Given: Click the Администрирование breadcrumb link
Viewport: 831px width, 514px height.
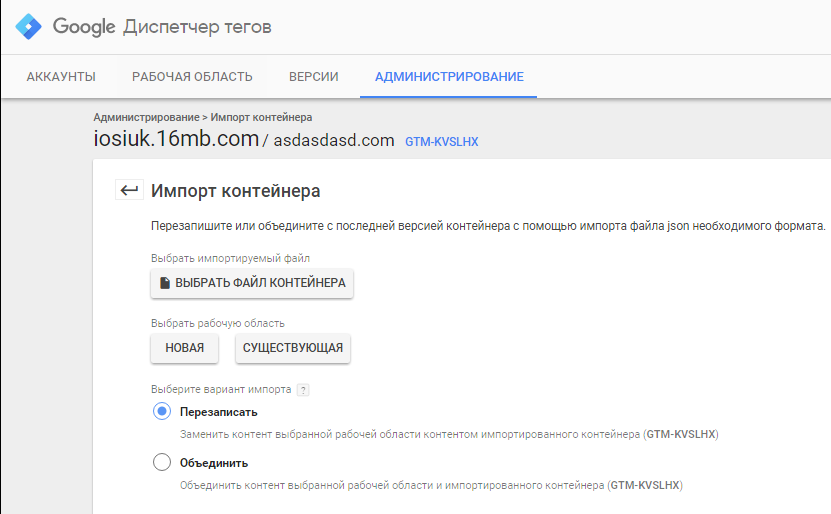Looking at the screenshot, I should (146, 117).
